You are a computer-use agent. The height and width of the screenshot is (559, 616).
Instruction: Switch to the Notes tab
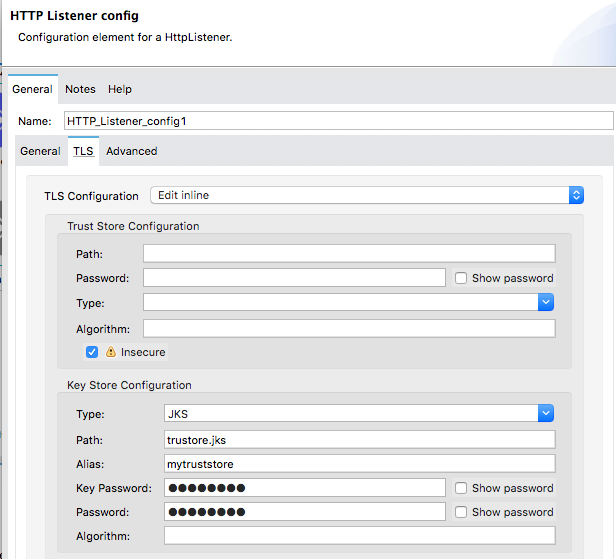[80, 89]
